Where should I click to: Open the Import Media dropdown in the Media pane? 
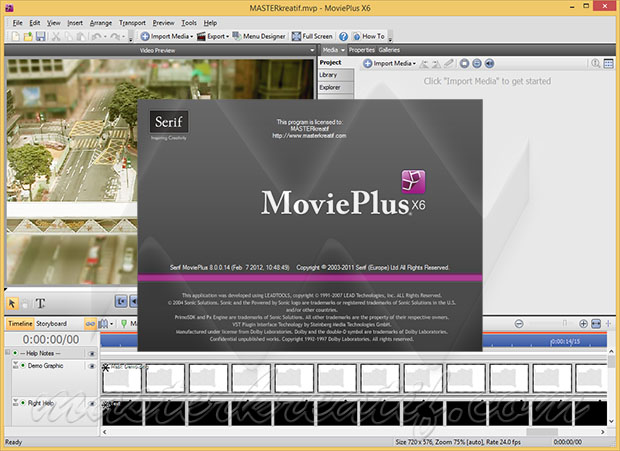pyautogui.click(x=414, y=64)
